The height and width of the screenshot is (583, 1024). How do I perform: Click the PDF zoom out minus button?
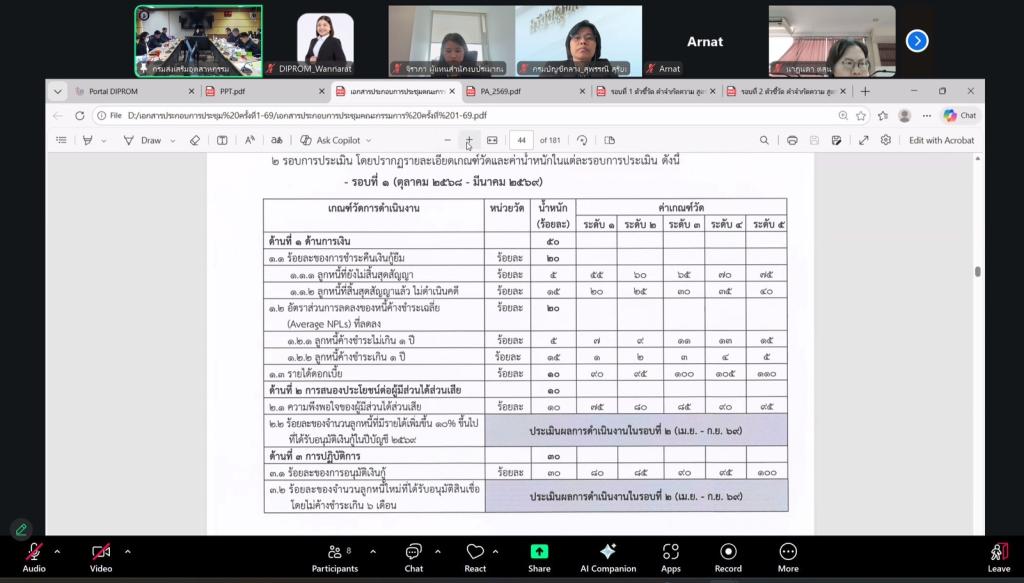pos(447,140)
